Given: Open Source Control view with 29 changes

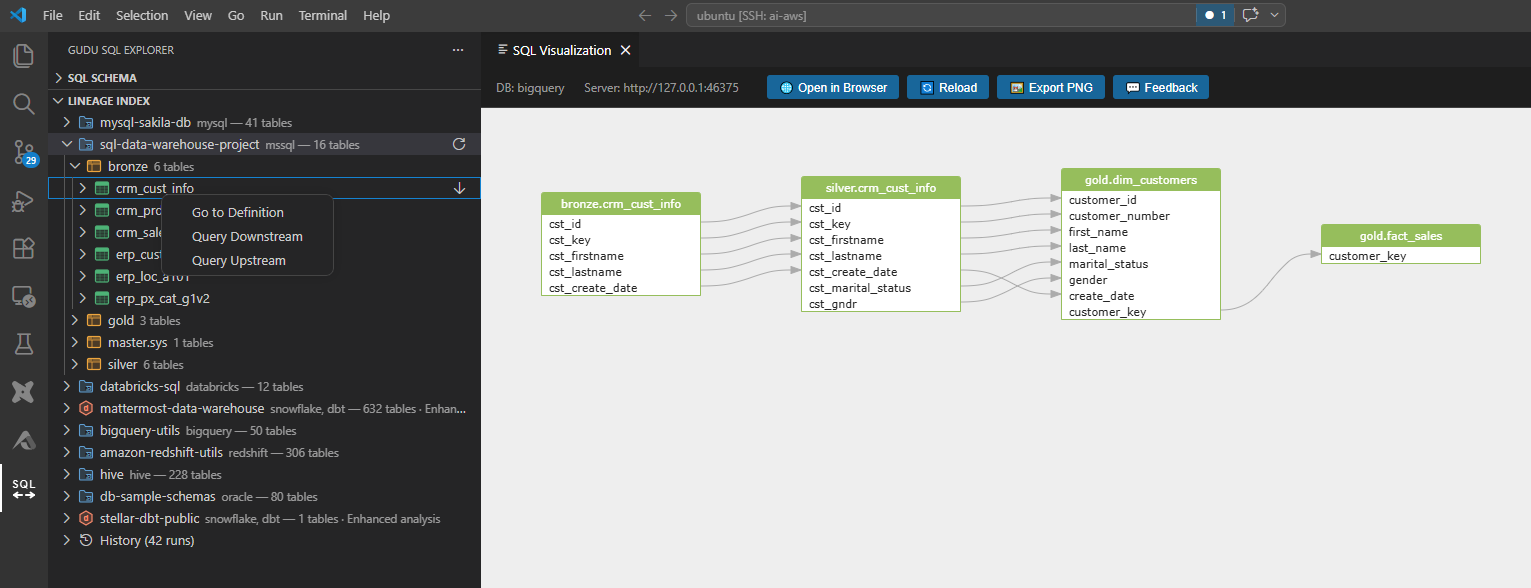Looking at the screenshot, I should click(x=23, y=153).
